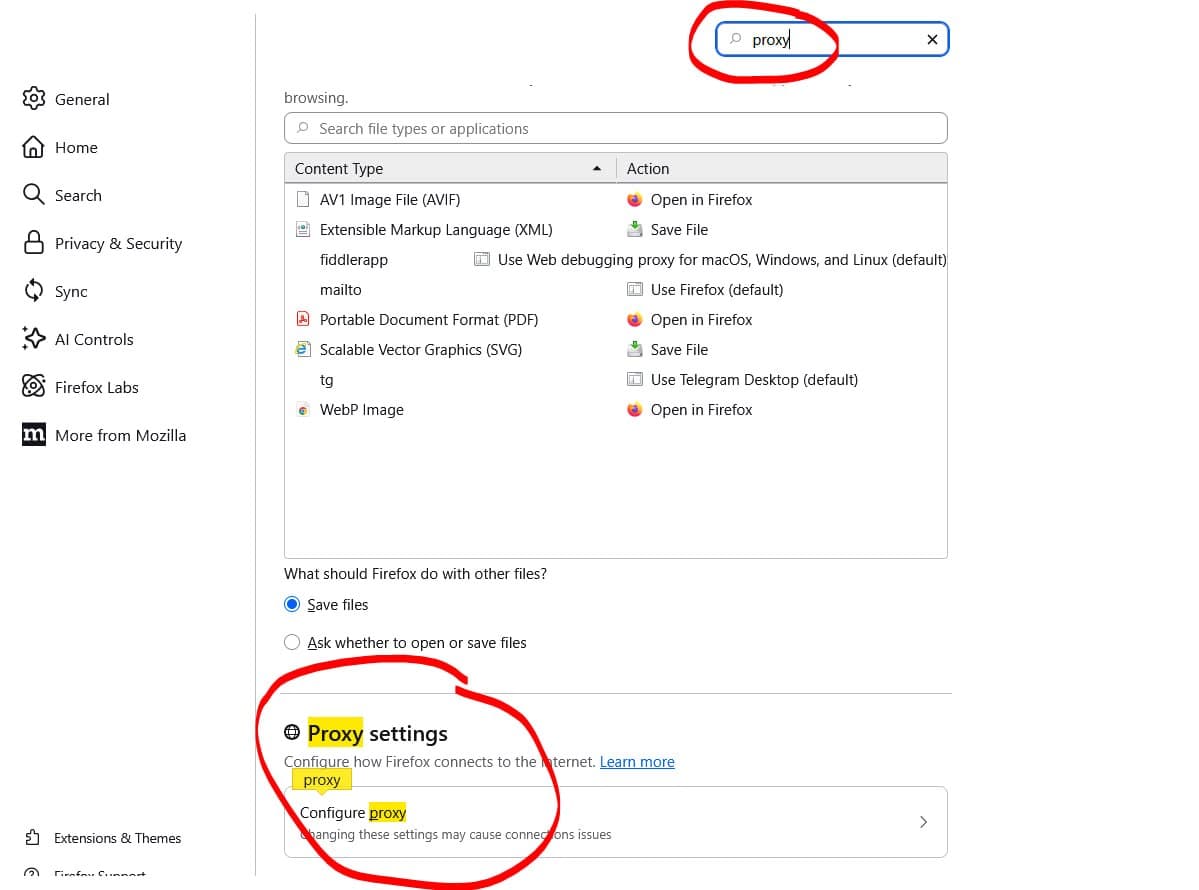Click the Content Type column header text
The image size is (1199, 890).
(339, 168)
